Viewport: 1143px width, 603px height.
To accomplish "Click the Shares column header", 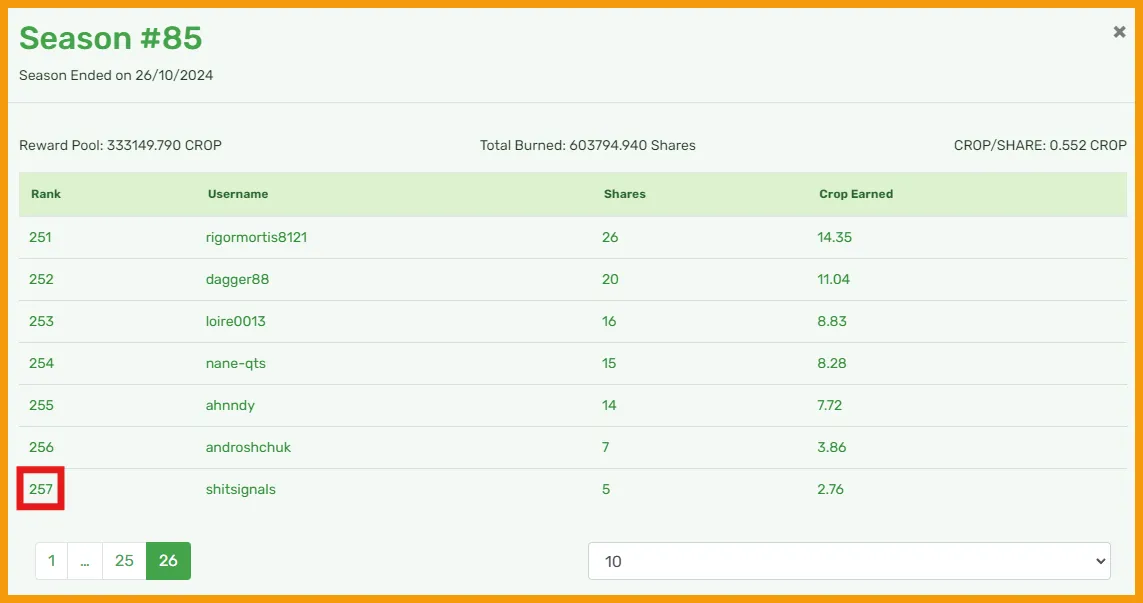I will pos(625,194).
